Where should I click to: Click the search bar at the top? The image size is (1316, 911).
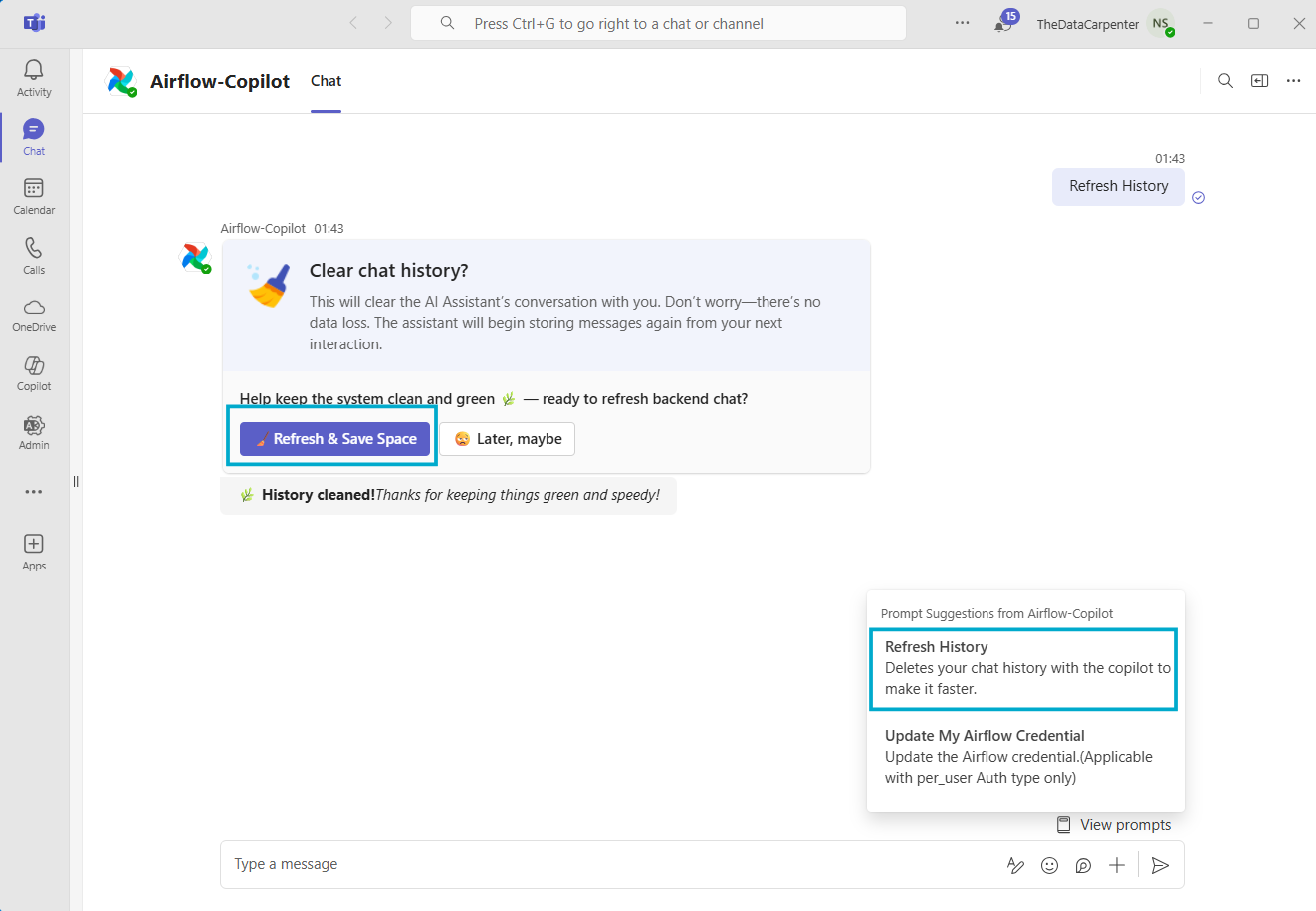tap(658, 23)
